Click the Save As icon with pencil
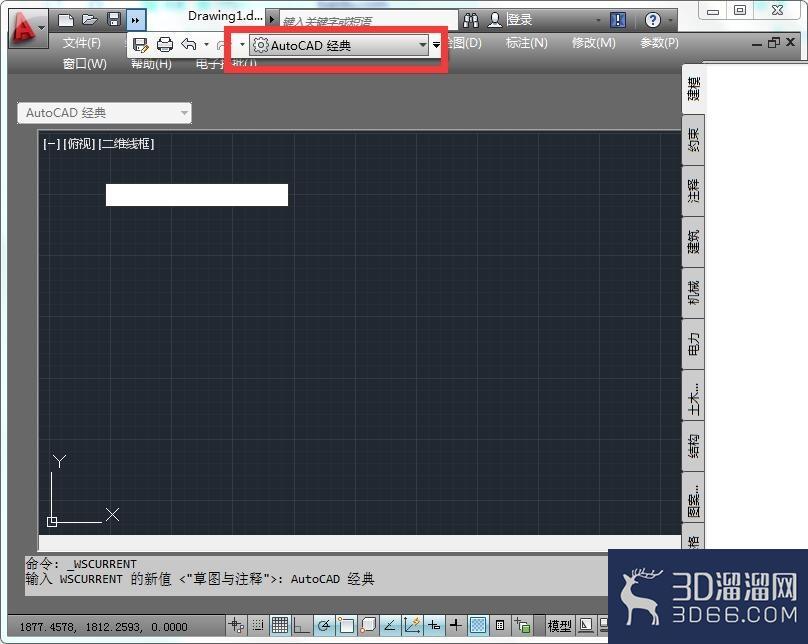 [x=140, y=45]
